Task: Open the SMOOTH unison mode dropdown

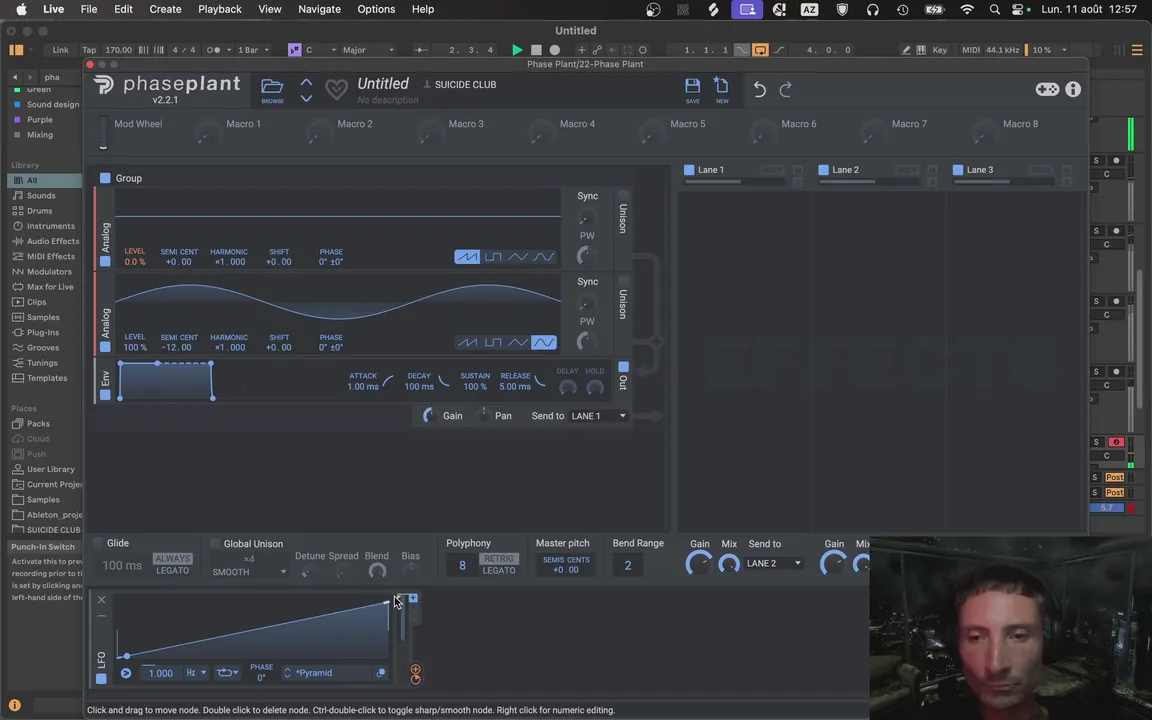Action: click(249, 572)
